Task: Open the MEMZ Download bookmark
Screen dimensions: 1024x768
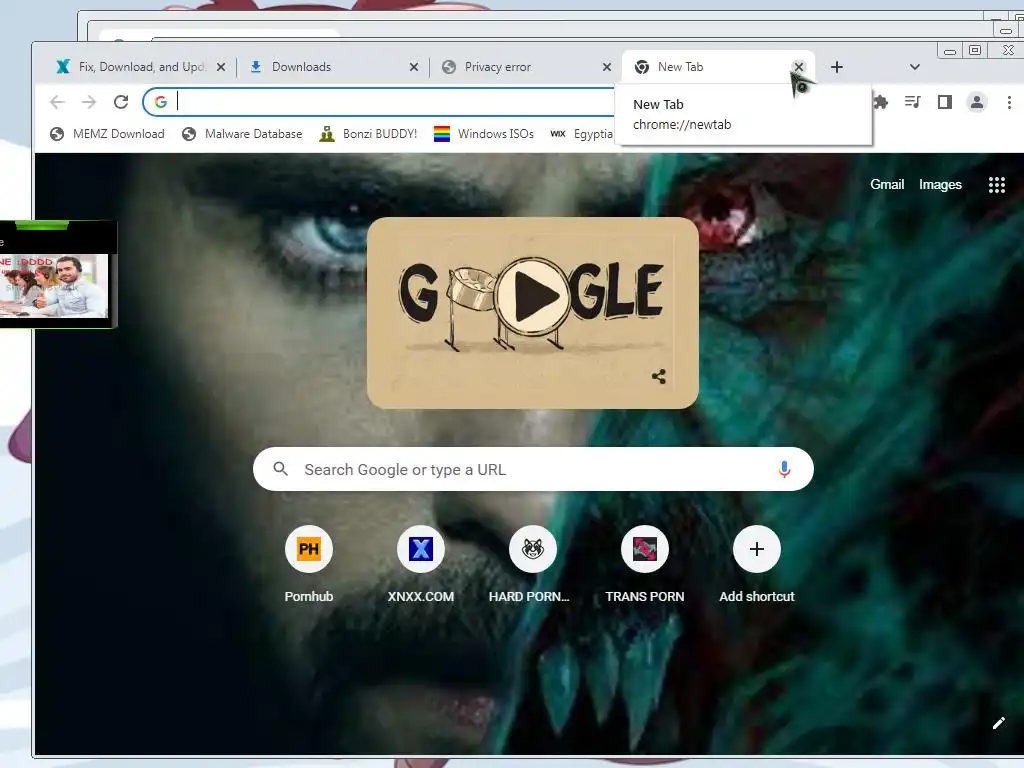Action: pos(108,134)
